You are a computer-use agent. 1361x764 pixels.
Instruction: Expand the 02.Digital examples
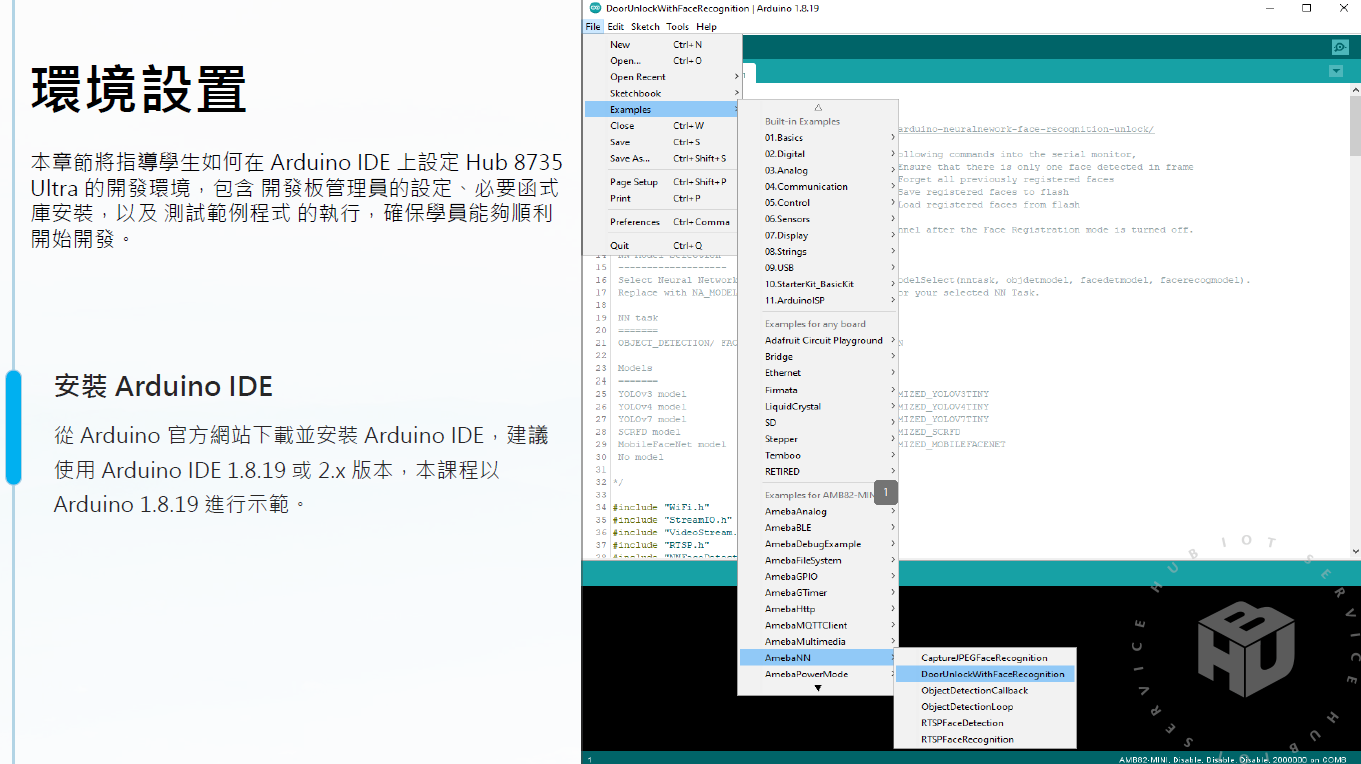tap(818, 154)
